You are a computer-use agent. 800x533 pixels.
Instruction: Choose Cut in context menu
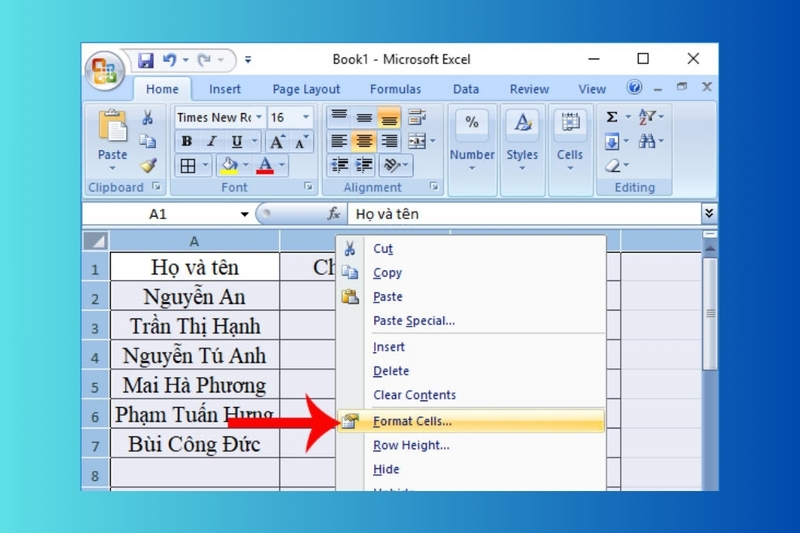471,249
